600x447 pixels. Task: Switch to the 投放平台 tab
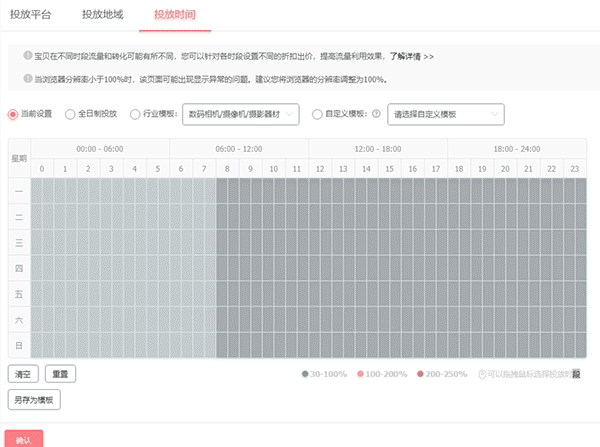pyautogui.click(x=31, y=16)
